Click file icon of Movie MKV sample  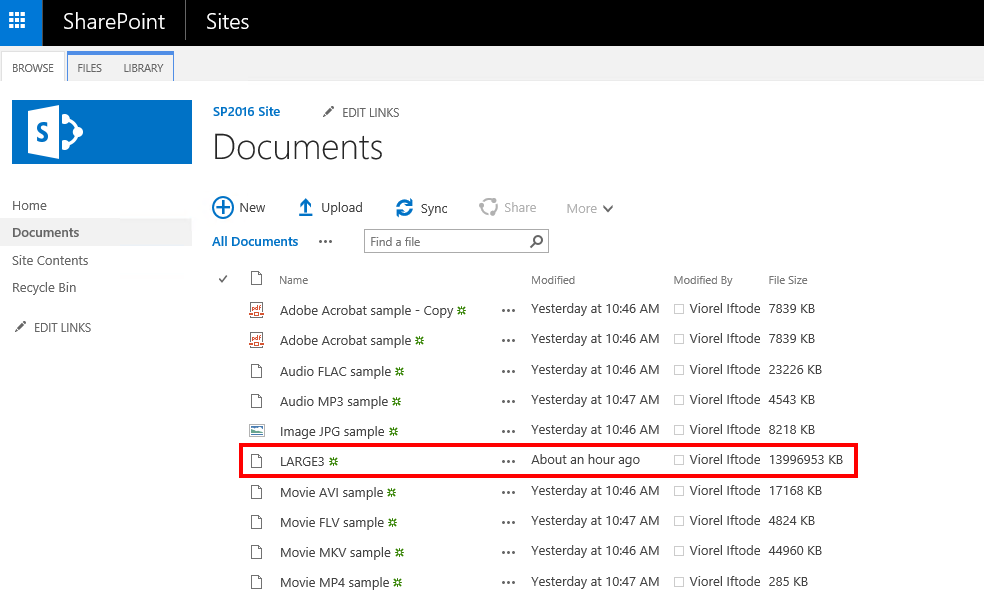click(257, 552)
